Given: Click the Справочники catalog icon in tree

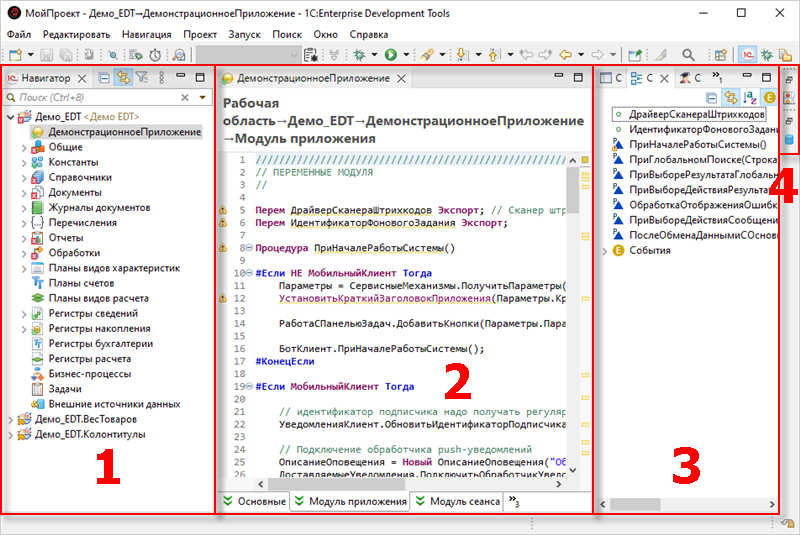Looking at the screenshot, I should pyautogui.click(x=38, y=177).
